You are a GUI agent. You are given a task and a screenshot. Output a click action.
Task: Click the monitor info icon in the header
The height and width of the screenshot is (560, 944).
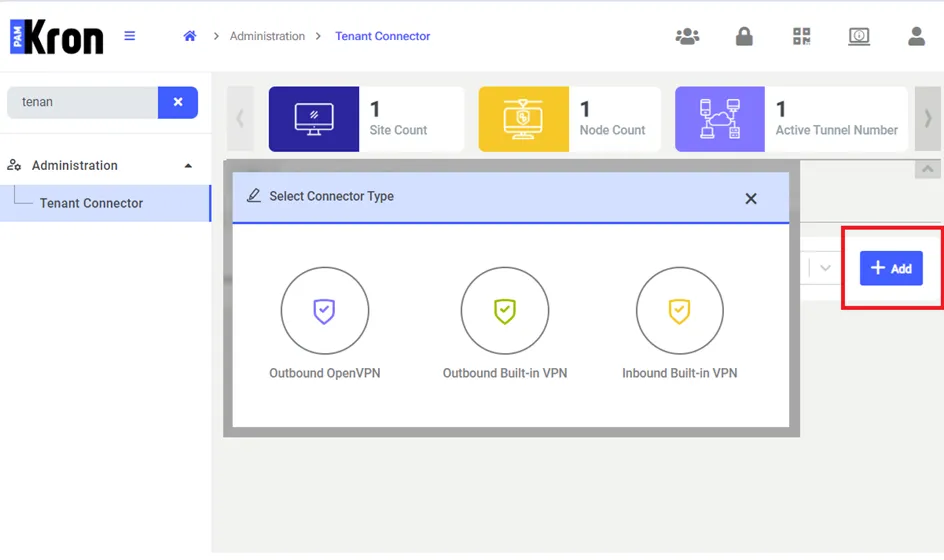(859, 37)
